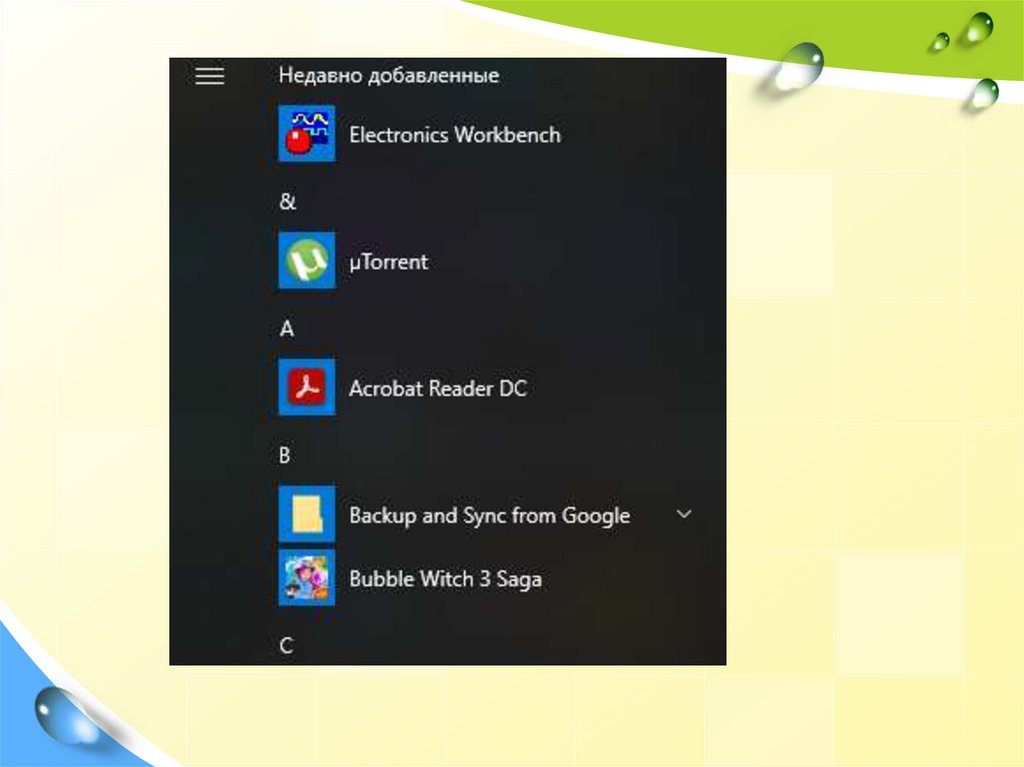This screenshot has width=1024, height=767.
Task: Click the A letter section header
Action: 287,329
